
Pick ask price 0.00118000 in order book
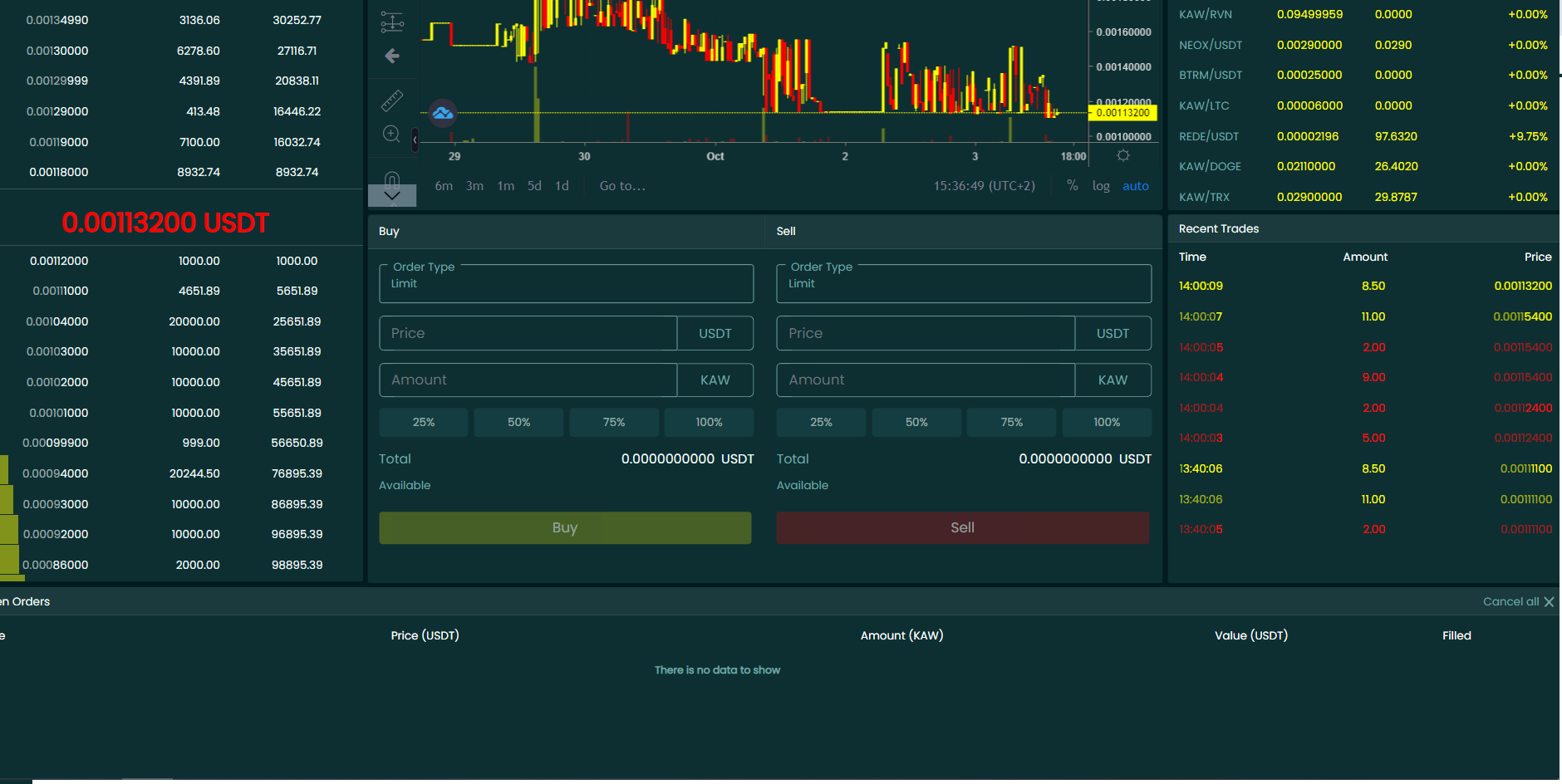(59, 172)
